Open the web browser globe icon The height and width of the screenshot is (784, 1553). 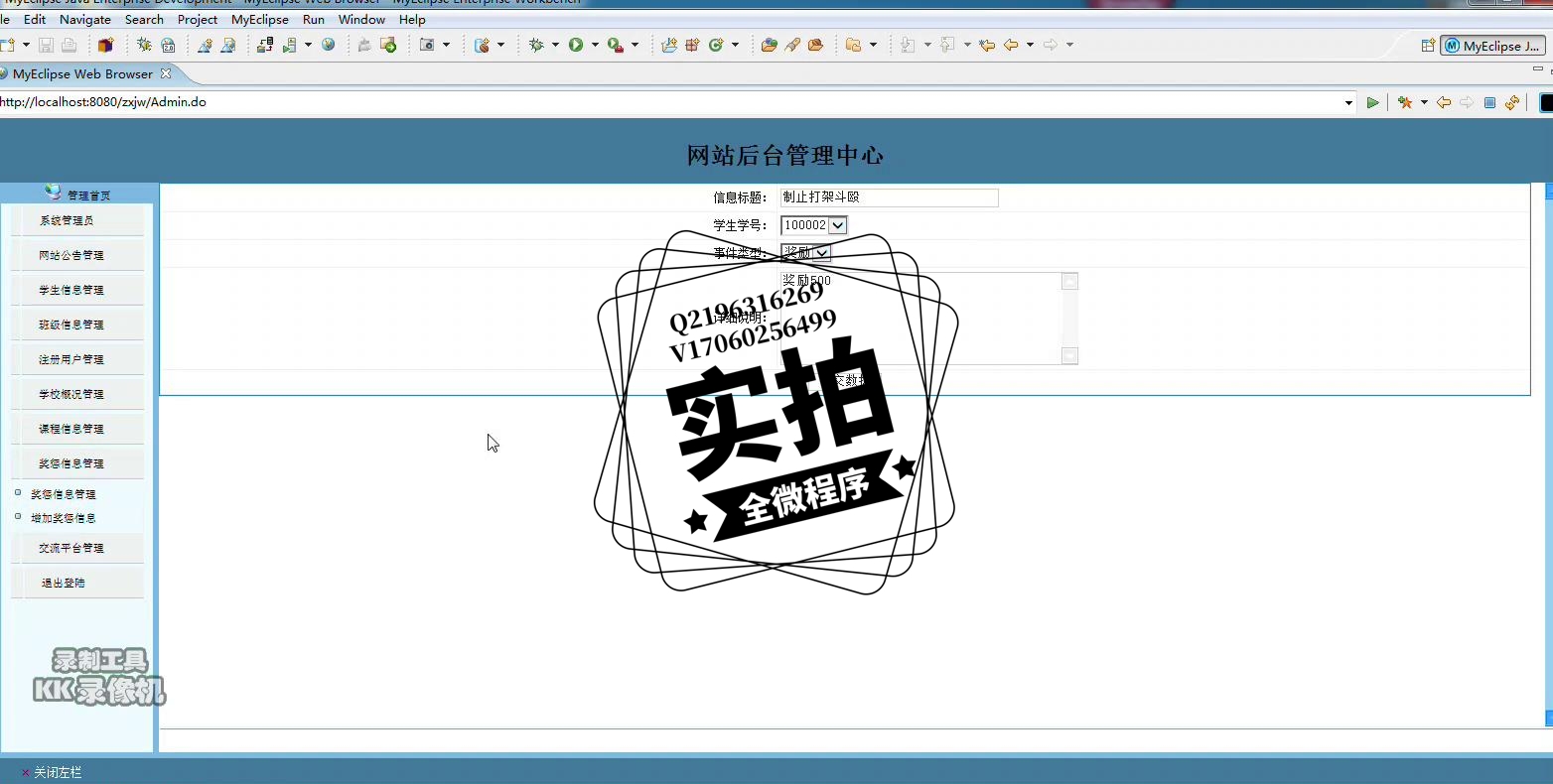pyautogui.click(x=329, y=45)
